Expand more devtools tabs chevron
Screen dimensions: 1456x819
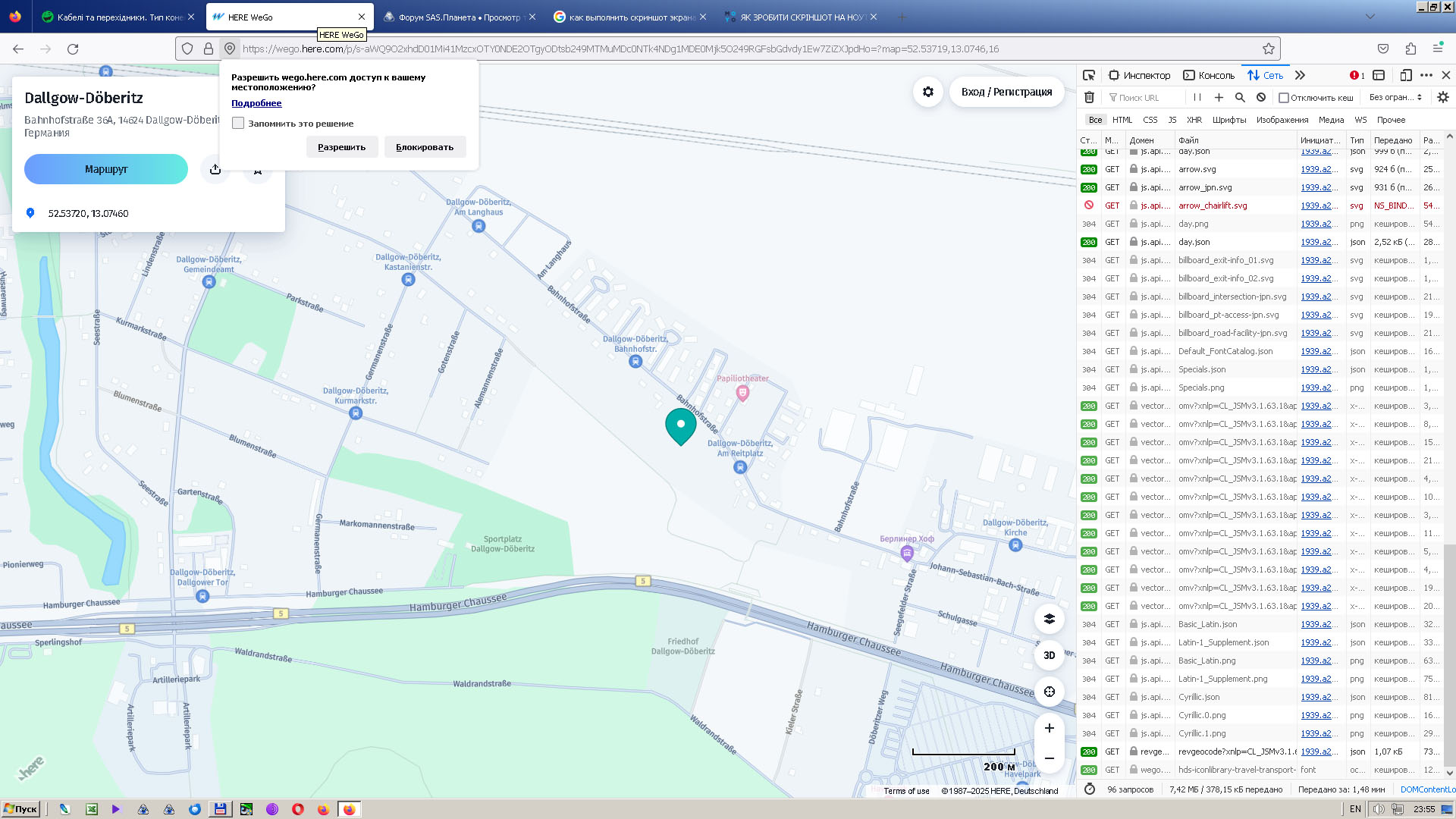pos(1300,75)
